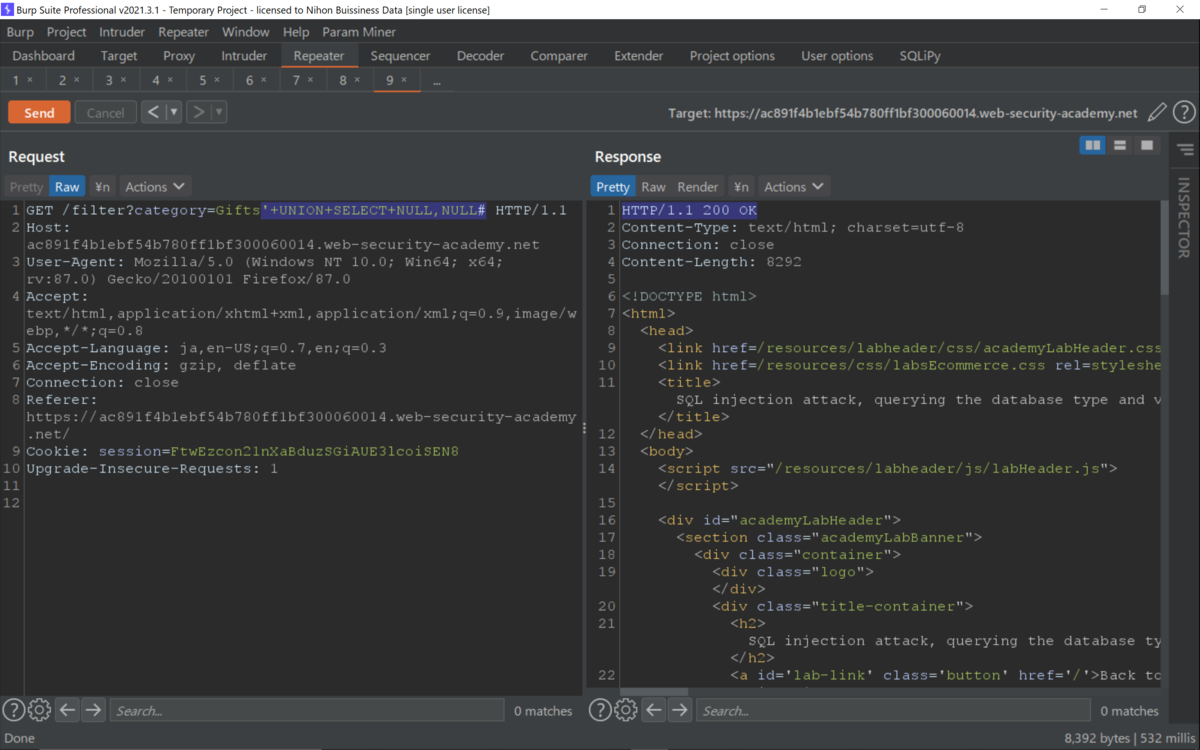Open the Inspector panel hamburger icon
Image resolution: width=1200 pixels, height=750 pixels.
[x=1185, y=150]
